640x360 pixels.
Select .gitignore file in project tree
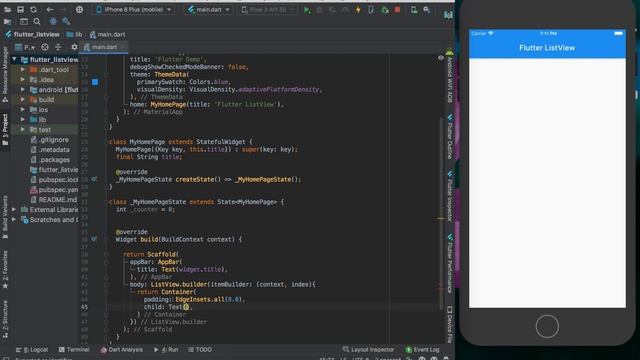53,140
